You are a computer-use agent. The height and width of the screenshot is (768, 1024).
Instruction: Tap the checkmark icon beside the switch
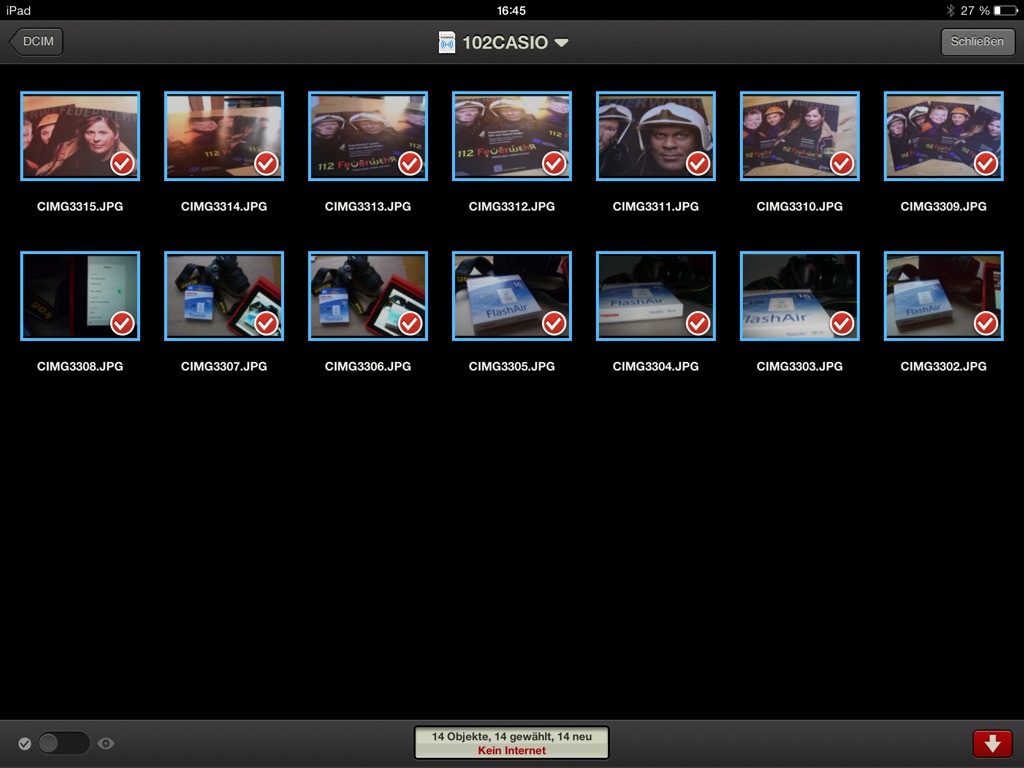coord(25,743)
